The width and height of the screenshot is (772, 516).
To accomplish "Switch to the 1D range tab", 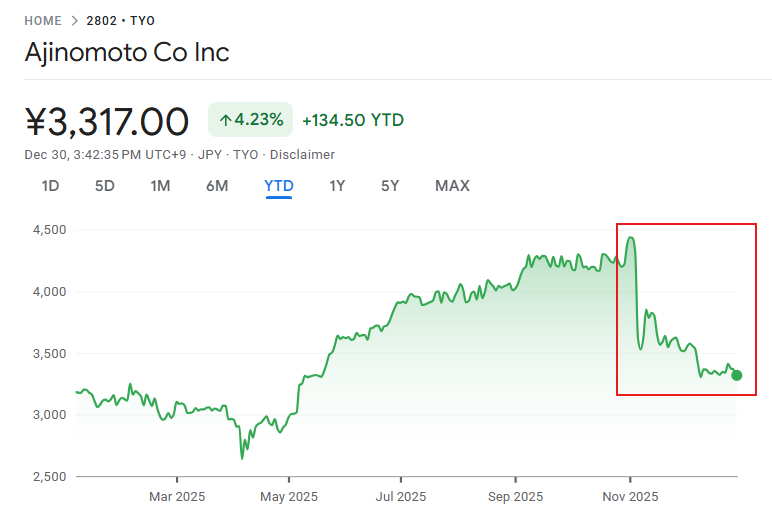I will pyautogui.click(x=50, y=186).
